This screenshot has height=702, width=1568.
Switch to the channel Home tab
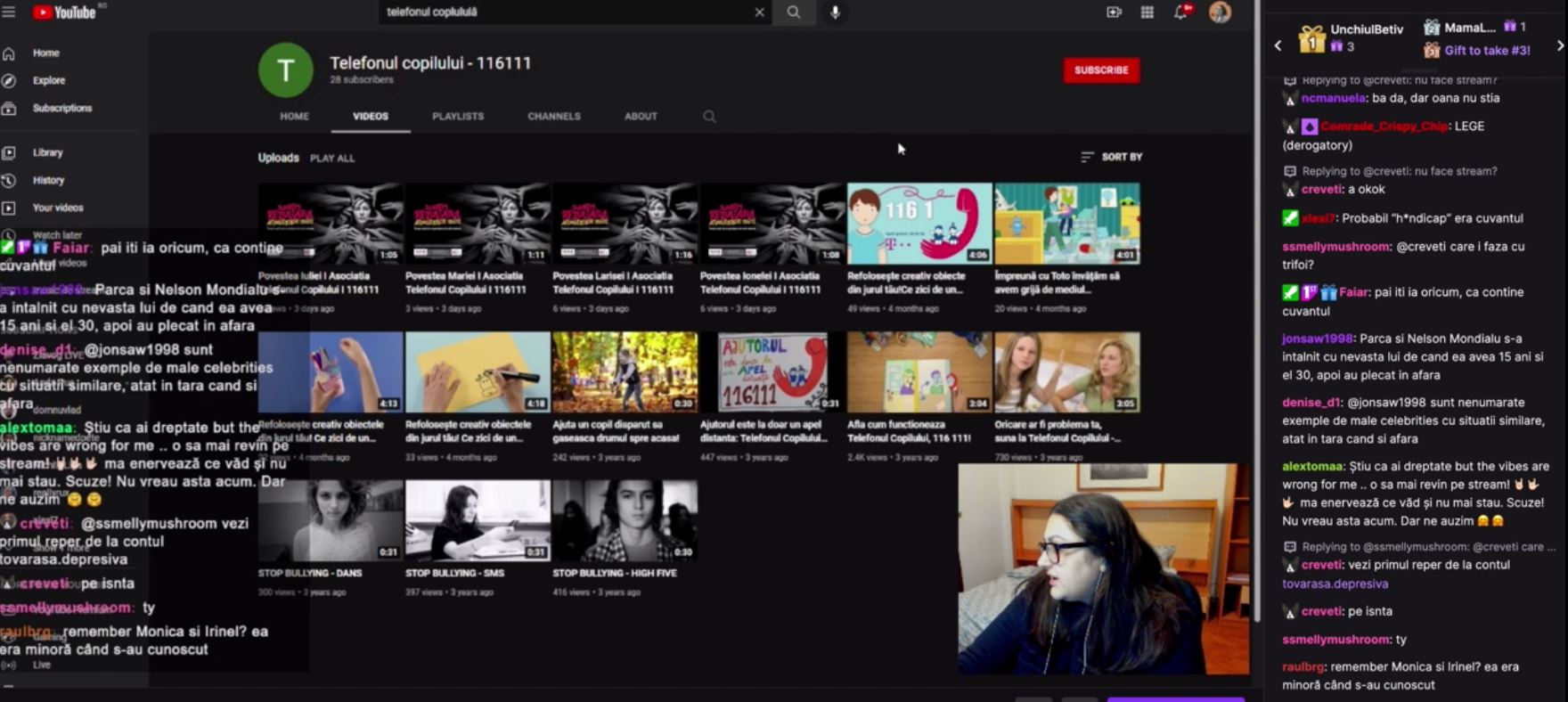(295, 117)
